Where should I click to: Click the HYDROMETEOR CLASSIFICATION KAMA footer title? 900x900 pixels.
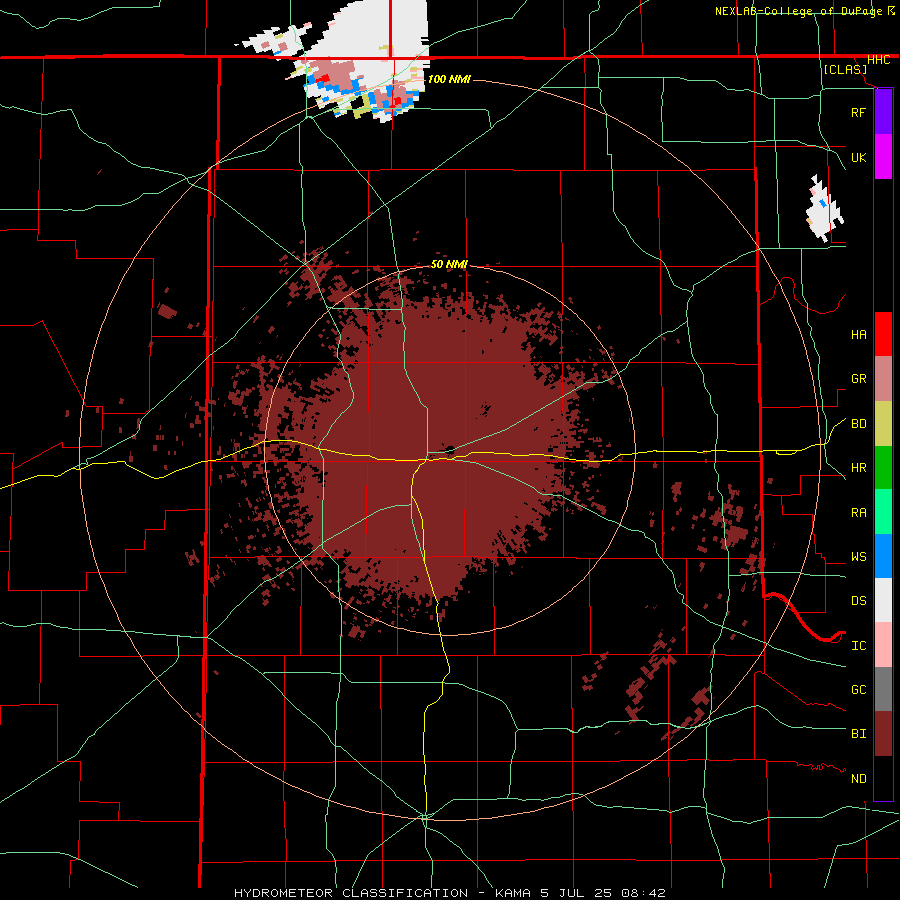pos(449,893)
